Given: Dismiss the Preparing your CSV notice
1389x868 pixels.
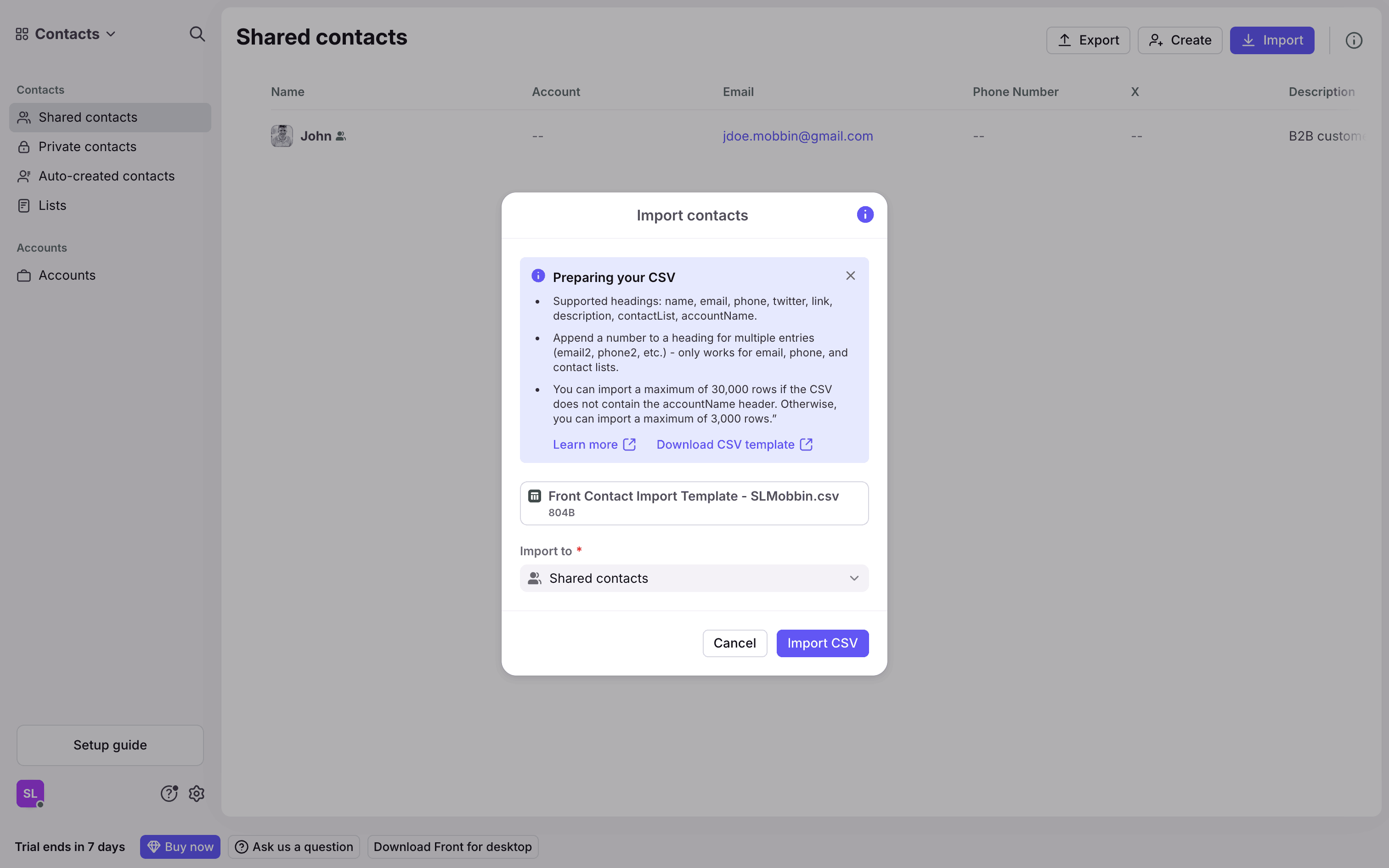Looking at the screenshot, I should tap(850, 276).
